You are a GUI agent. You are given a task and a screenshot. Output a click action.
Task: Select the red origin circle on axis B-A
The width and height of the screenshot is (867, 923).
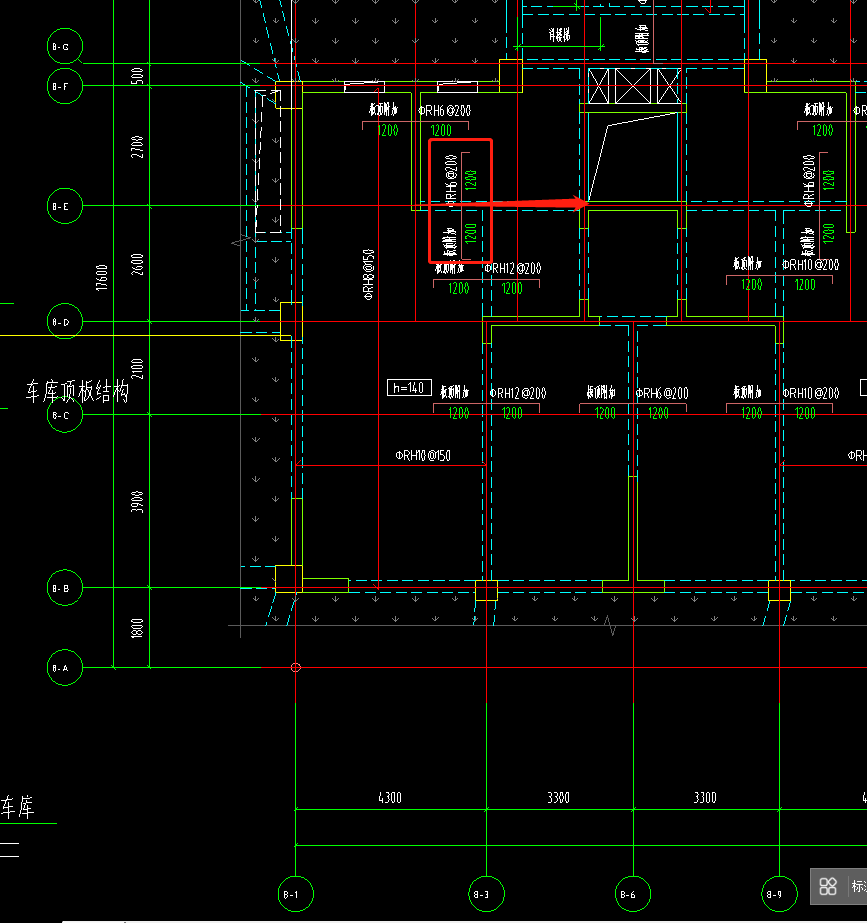[x=295, y=668]
